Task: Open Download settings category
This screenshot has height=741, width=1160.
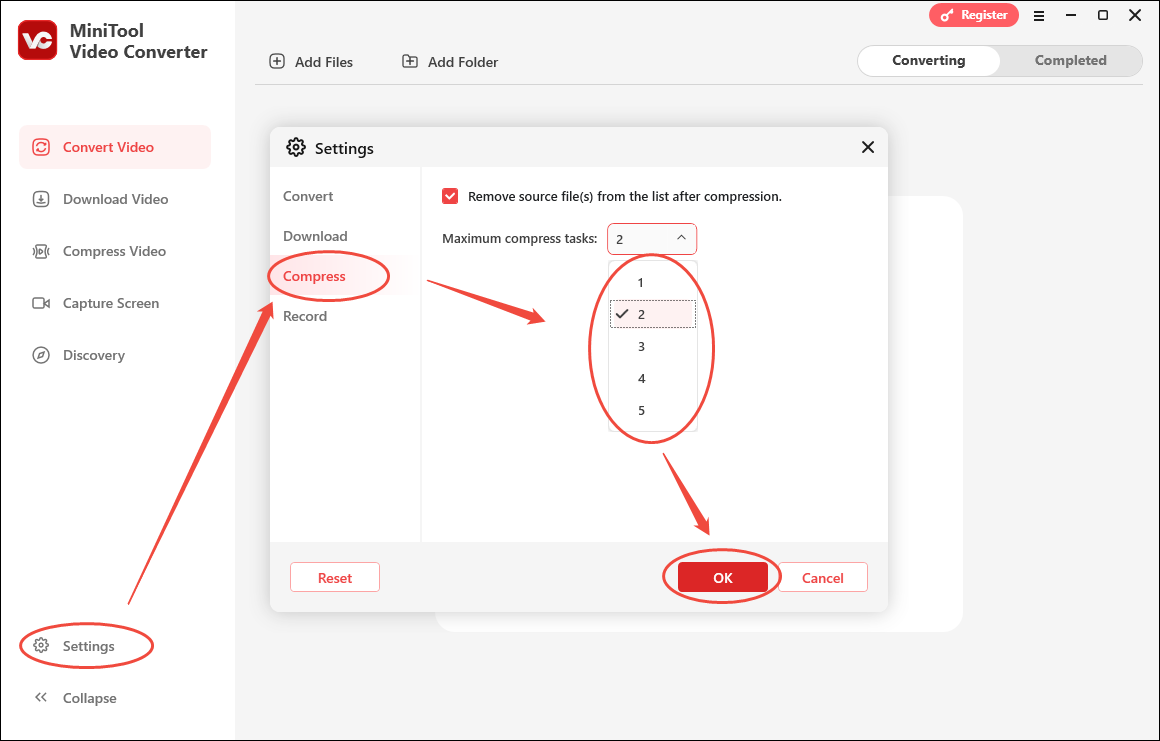Action: pyautogui.click(x=345, y=236)
